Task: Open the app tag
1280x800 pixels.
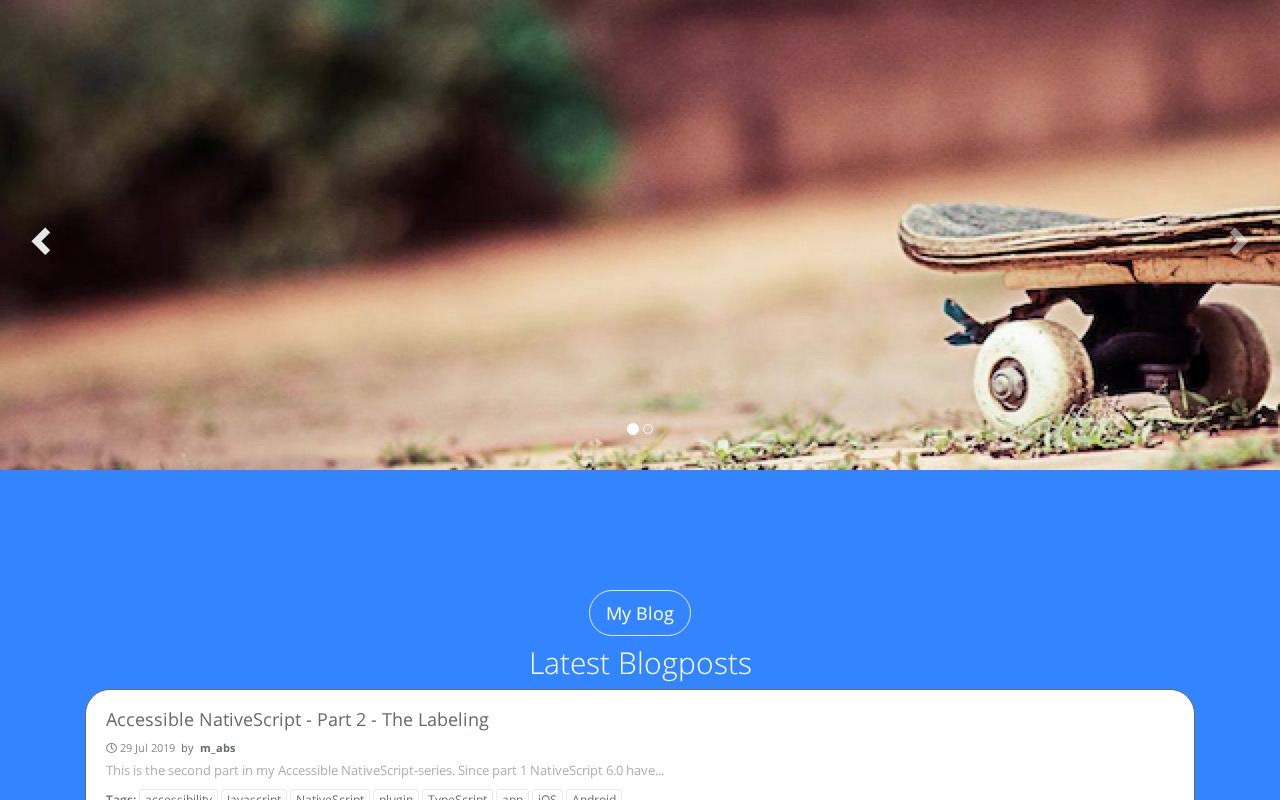Action: click(512, 796)
